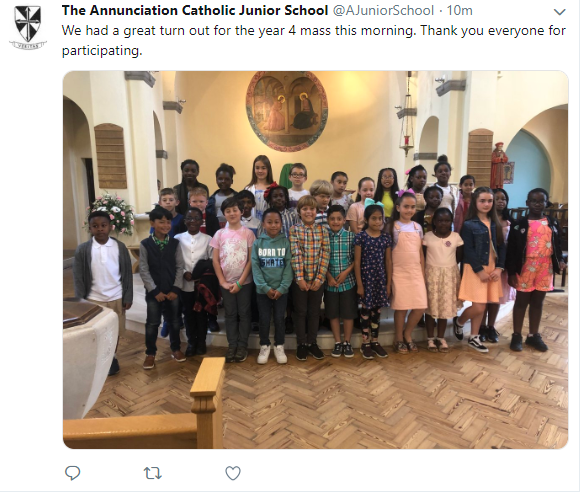Retweet this post using the arrows icon
Image resolution: width=580 pixels, height=492 pixels.
coord(152,473)
